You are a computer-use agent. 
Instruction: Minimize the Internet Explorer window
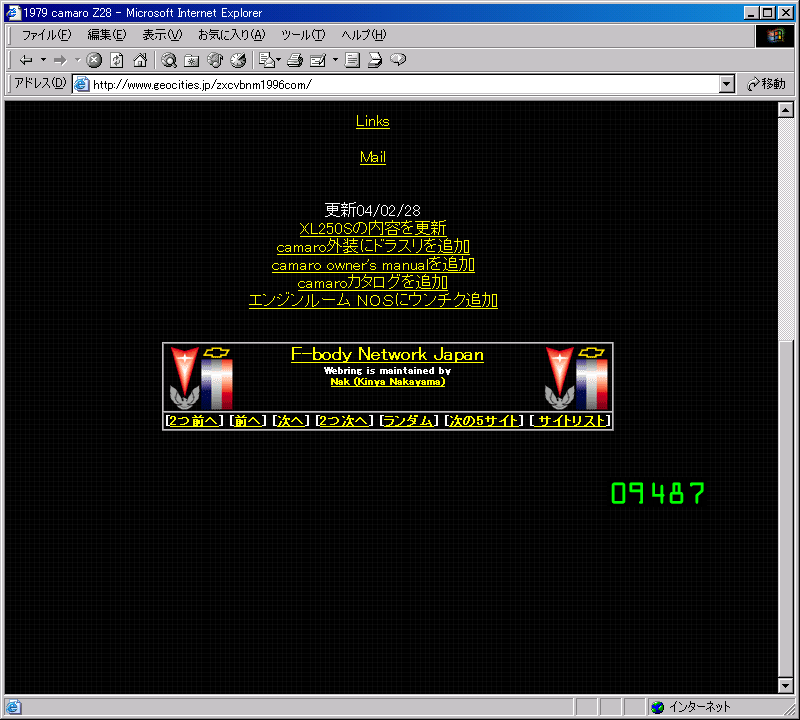pos(751,13)
